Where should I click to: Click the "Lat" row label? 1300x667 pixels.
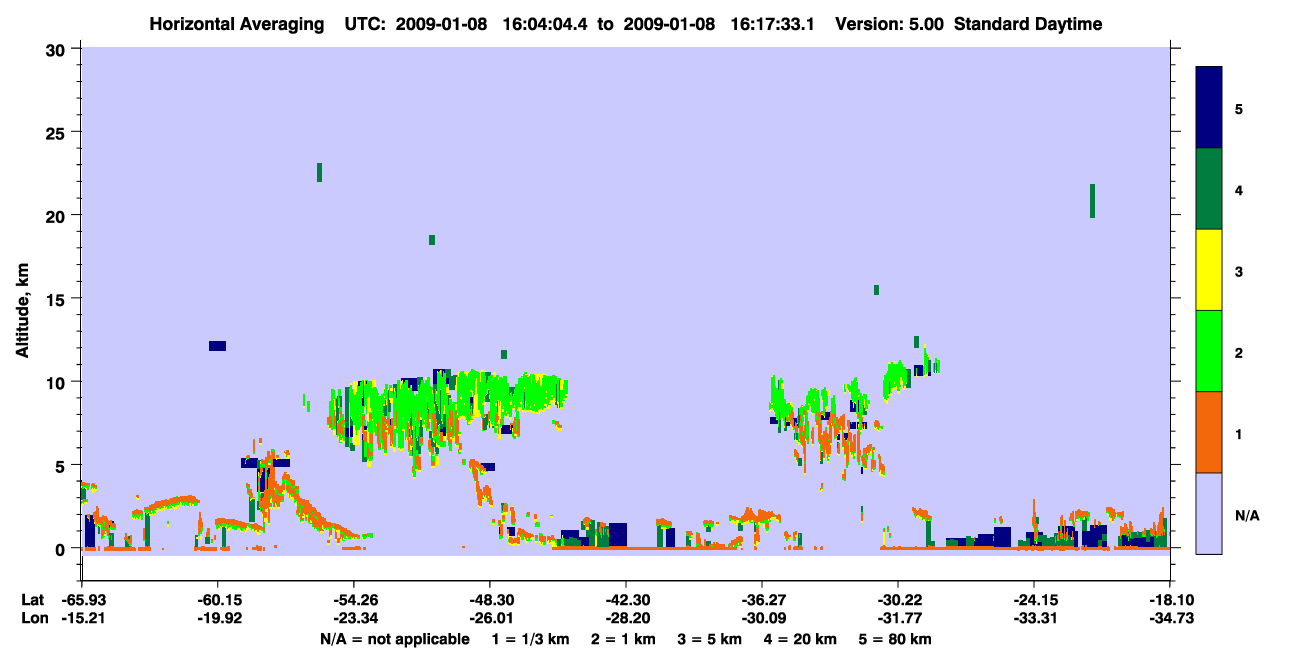tap(32, 600)
